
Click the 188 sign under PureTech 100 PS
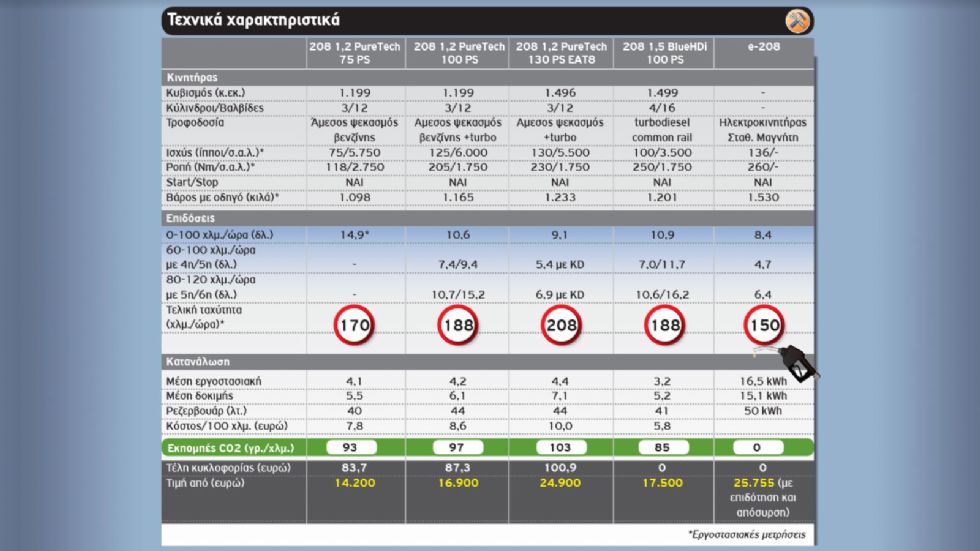click(458, 325)
